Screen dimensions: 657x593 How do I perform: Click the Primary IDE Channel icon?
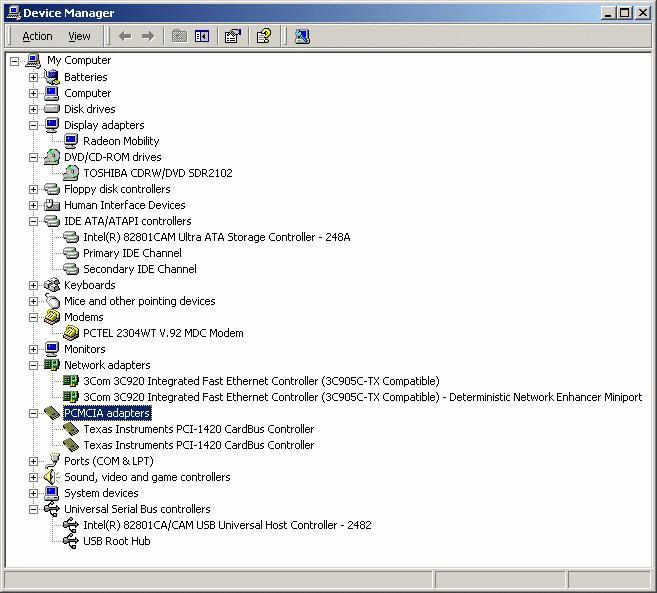pyautogui.click(x=71, y=253)
